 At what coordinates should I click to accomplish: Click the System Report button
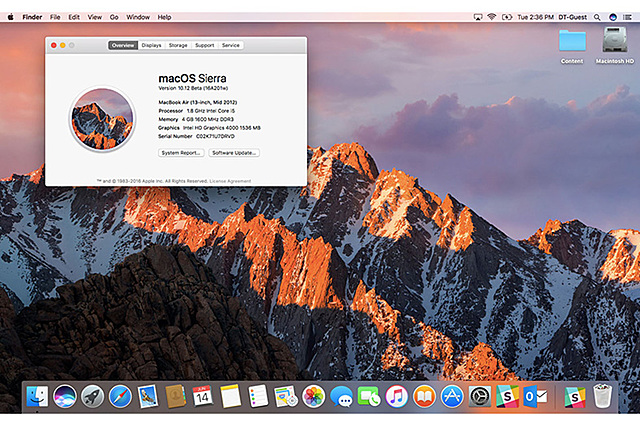click(181, 153)
